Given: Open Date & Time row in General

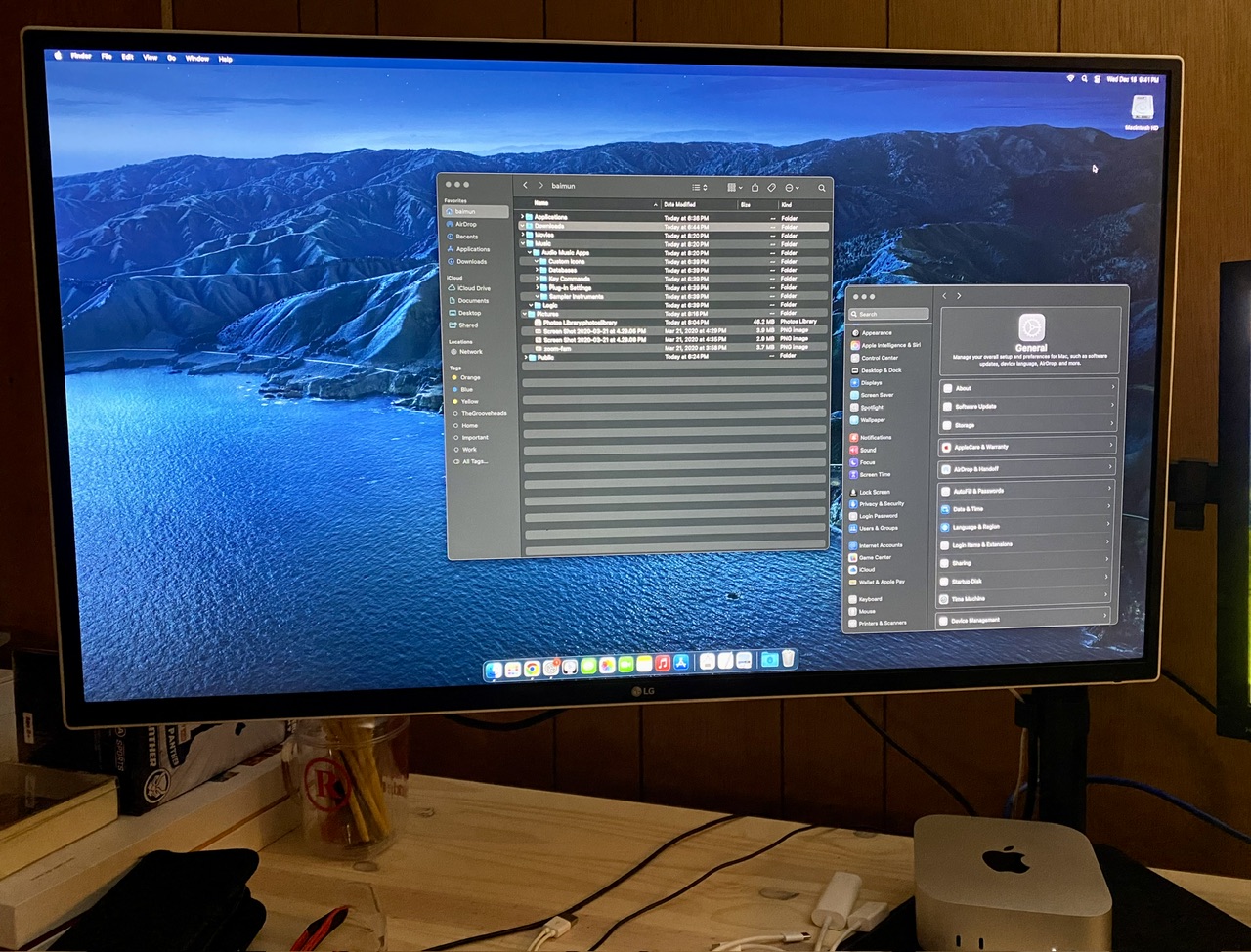Looking at the screenshot, I should tap(1027, 508).
